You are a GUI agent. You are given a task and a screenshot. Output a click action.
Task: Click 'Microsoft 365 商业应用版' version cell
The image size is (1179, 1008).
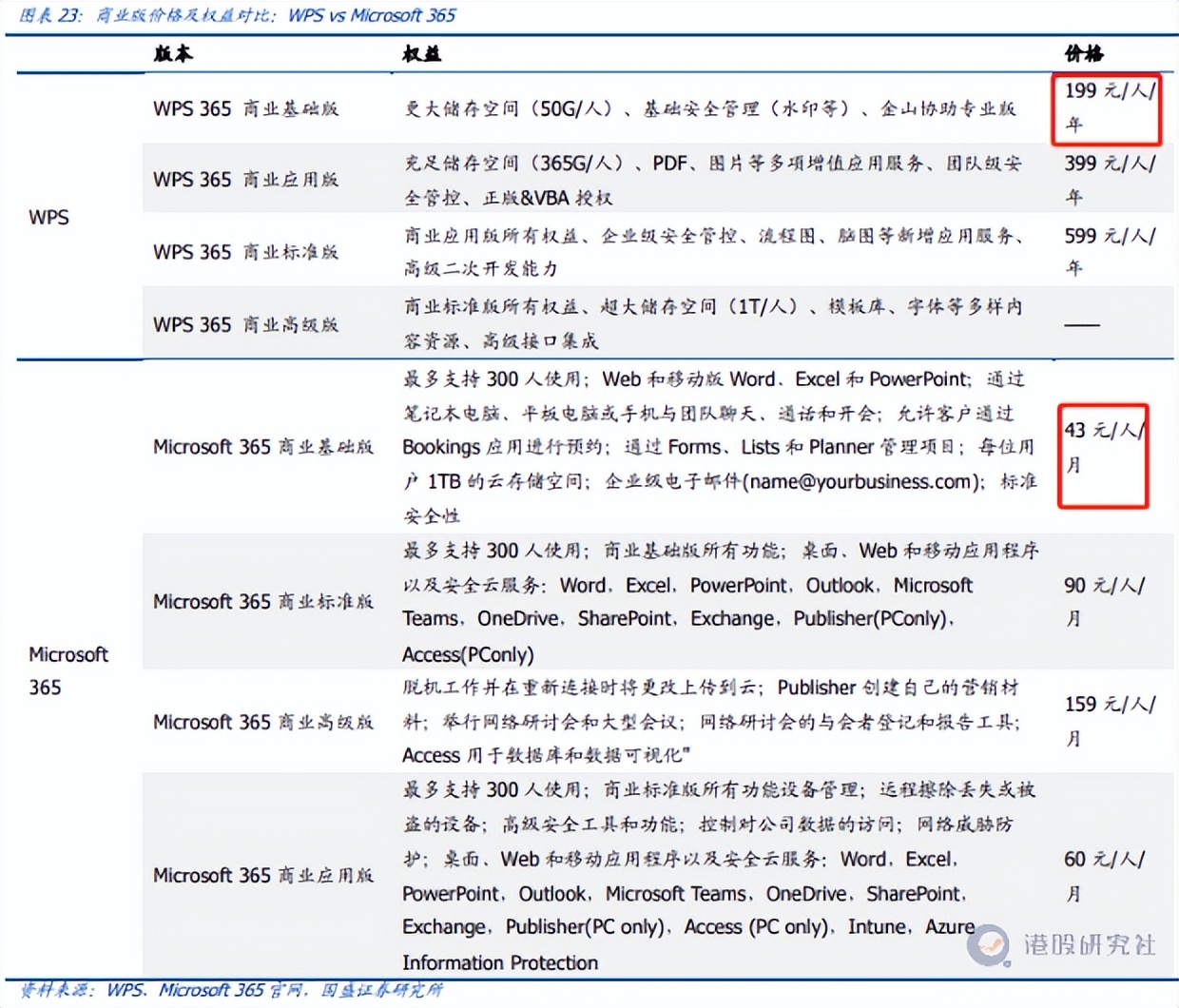pyautogui.click(x=263, y=875)
